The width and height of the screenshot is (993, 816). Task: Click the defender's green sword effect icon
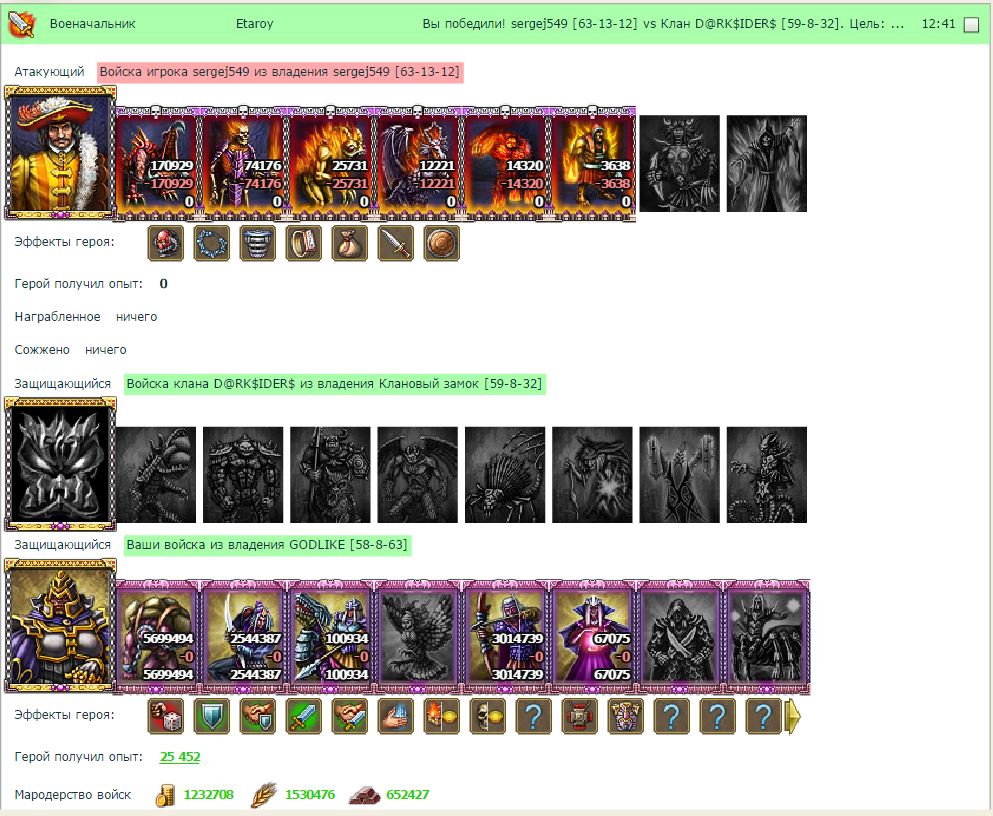tap(304, 716)
